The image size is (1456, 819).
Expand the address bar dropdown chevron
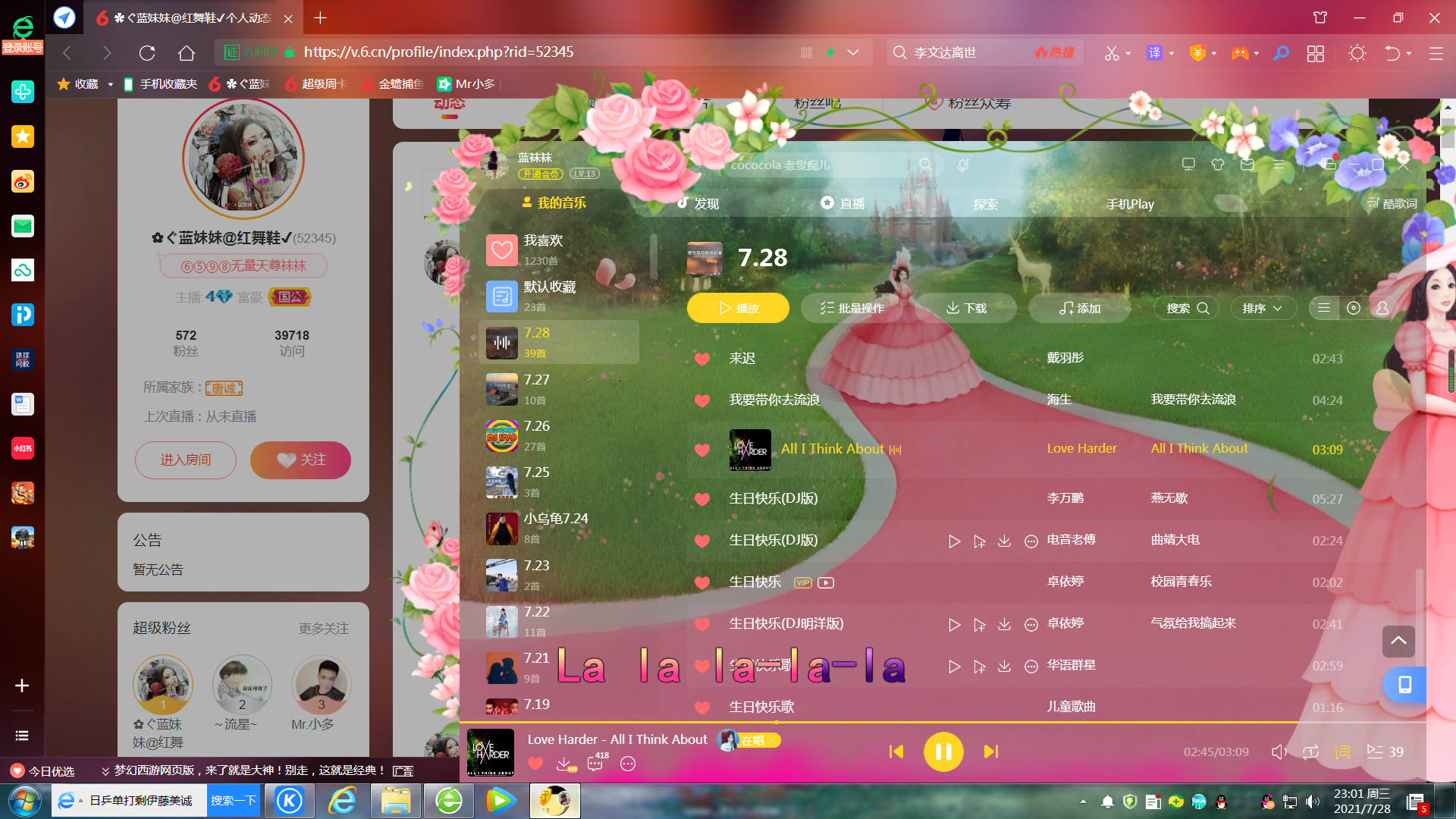pos(853,52)
